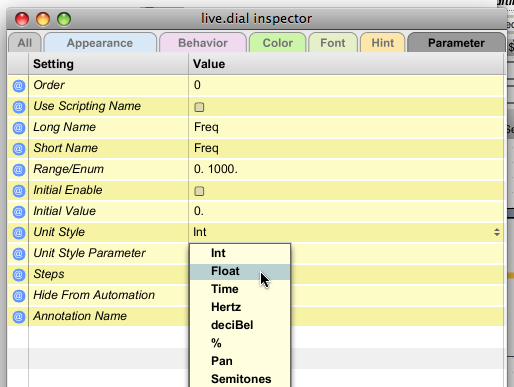Click the Short Name value Freq
514x387 pixels.
[346, 148]
